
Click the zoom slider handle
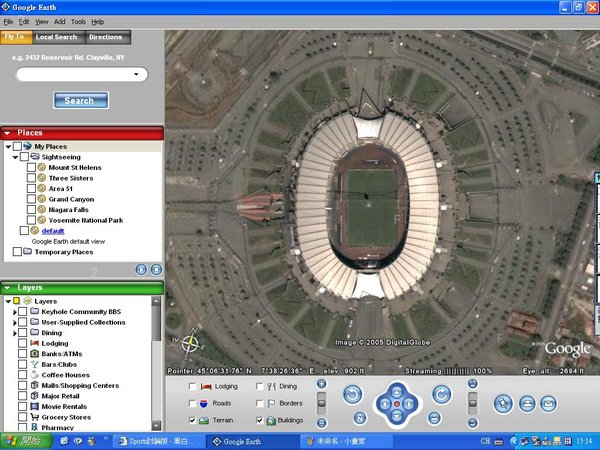[x=322, y=403]
